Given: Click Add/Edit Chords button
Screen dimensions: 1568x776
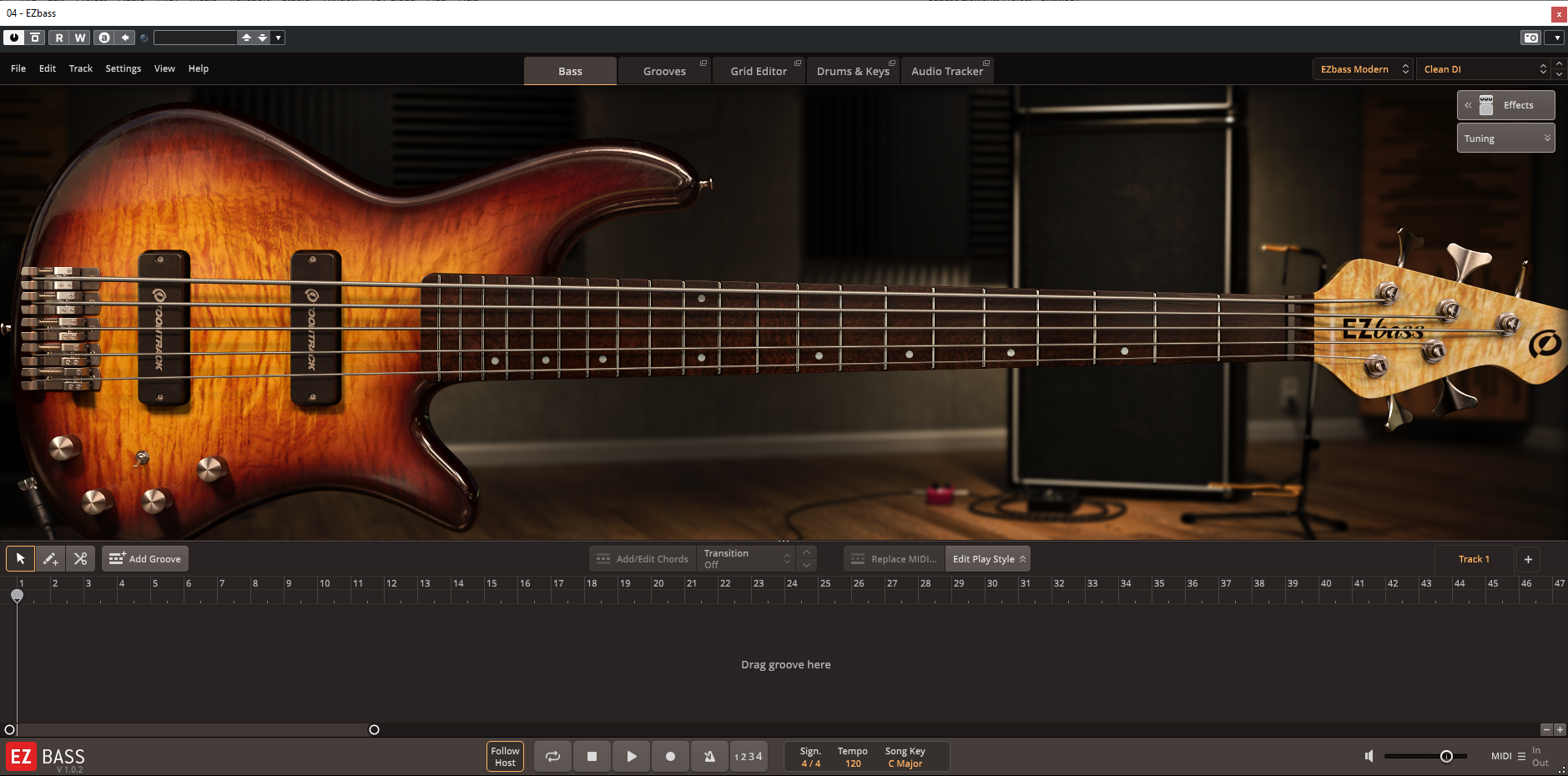Looking at the screenshot, I should [643, 559].
